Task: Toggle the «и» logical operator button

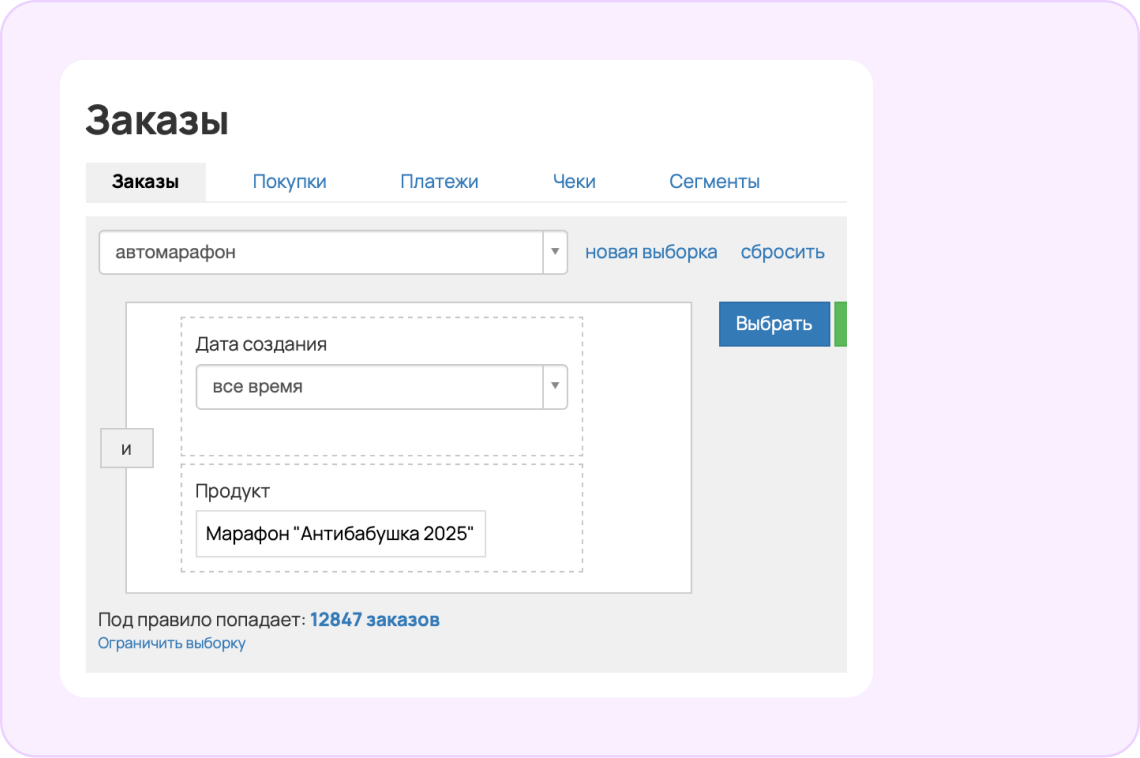Action: pyautogui.click(x=126, y=447)
